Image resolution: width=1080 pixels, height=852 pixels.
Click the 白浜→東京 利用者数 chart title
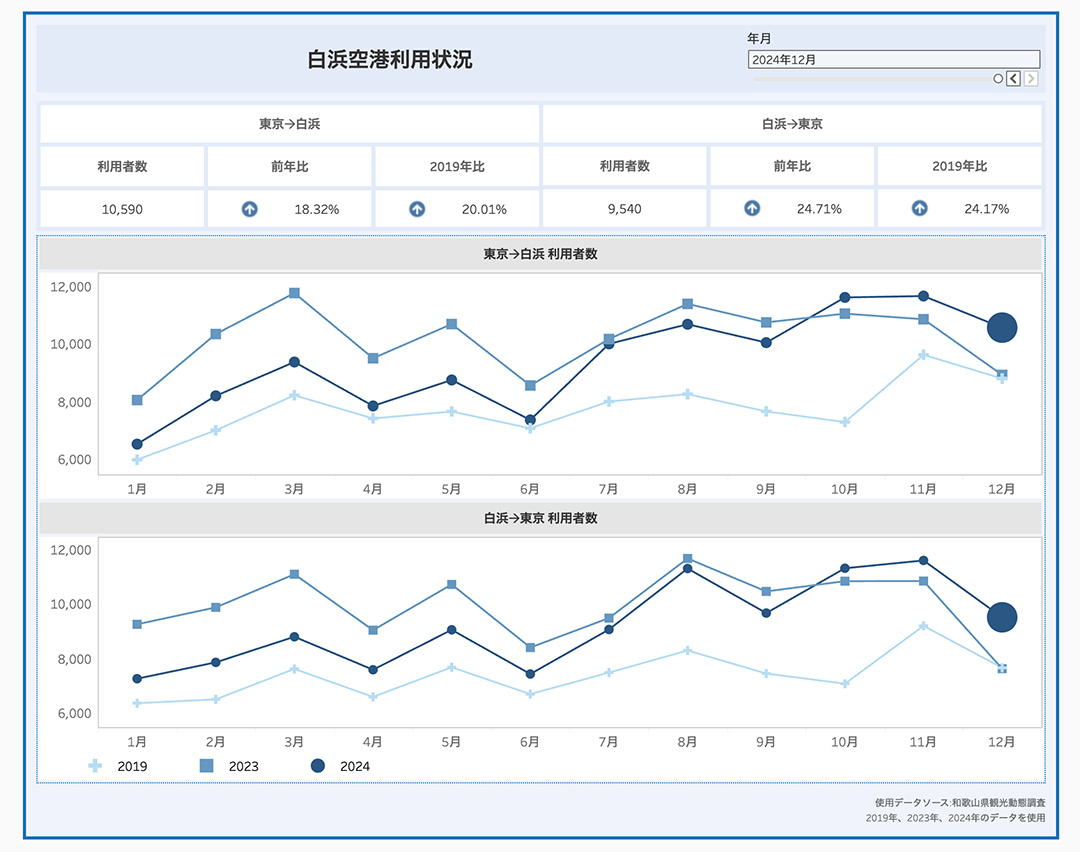pyautogui.click(x=540, y=519)
